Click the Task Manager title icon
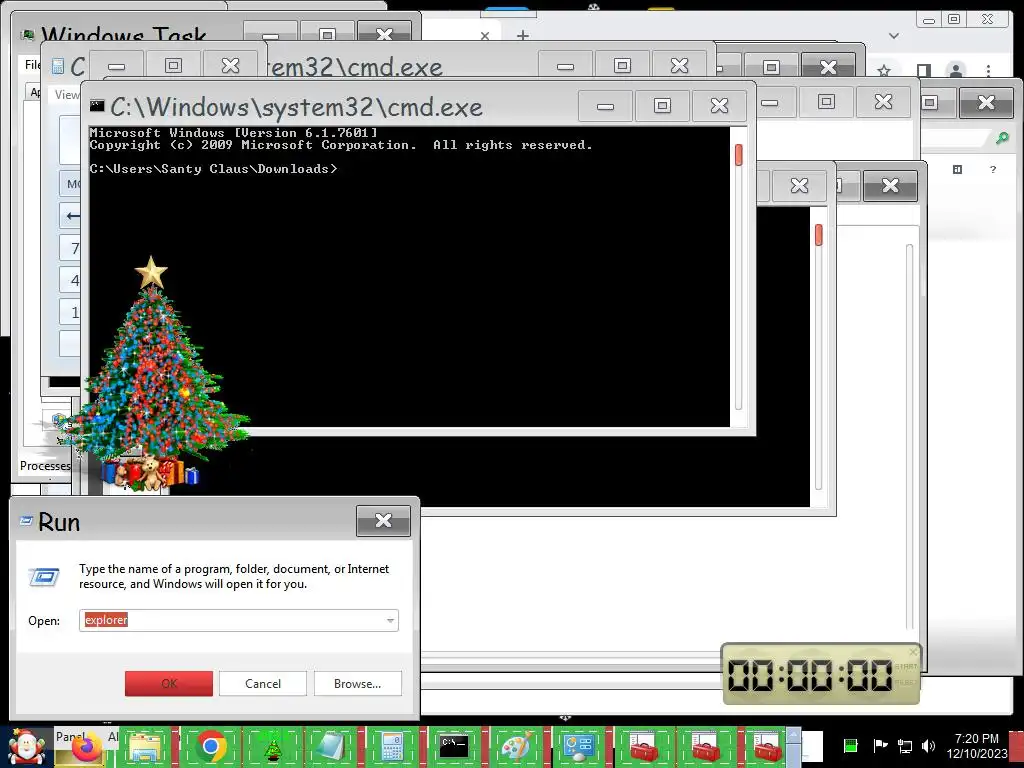The width and height of the screenshot is (1024, 768). click(27, 35)
